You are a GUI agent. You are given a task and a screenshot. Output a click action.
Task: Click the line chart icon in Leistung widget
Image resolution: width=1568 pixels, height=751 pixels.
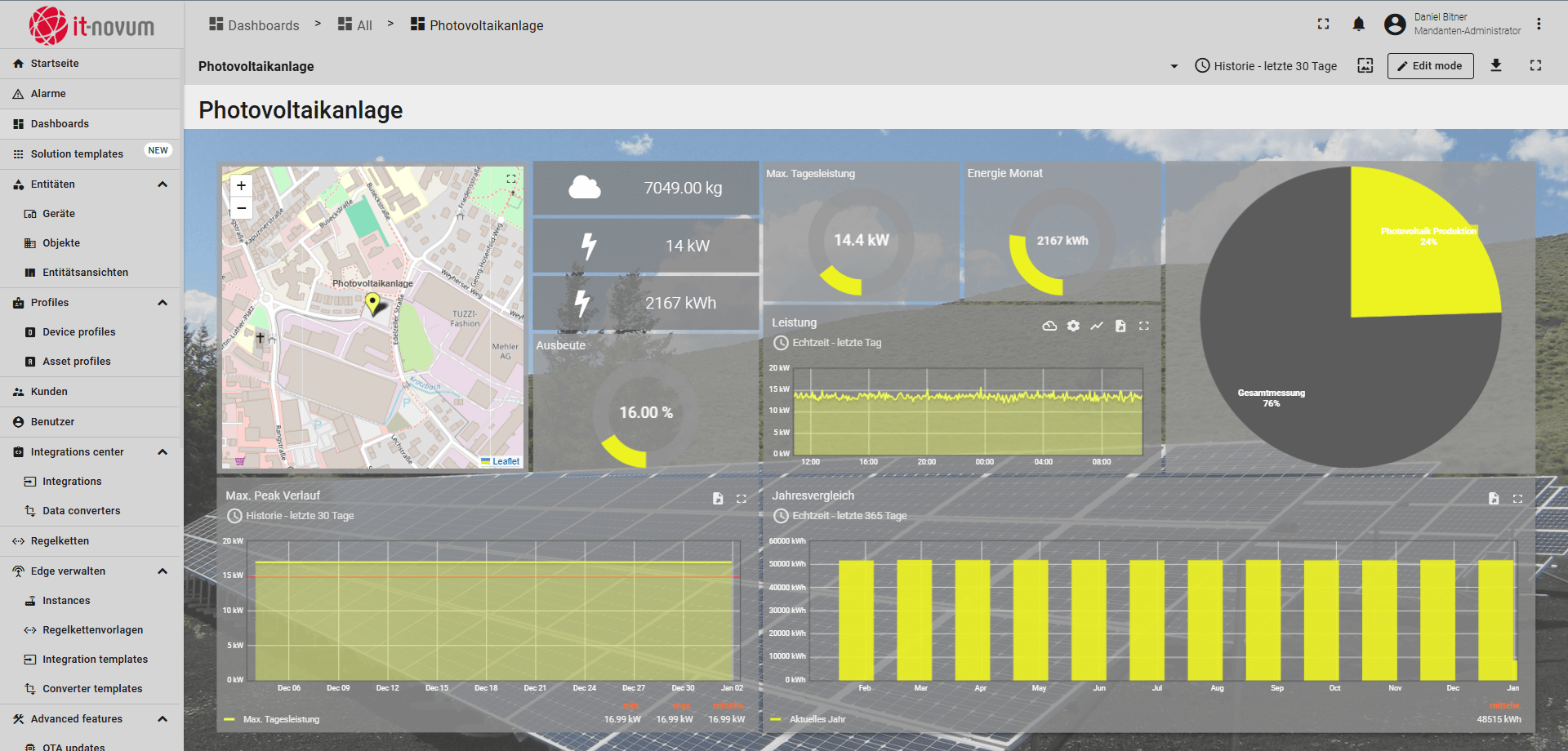click(1097, 326)
